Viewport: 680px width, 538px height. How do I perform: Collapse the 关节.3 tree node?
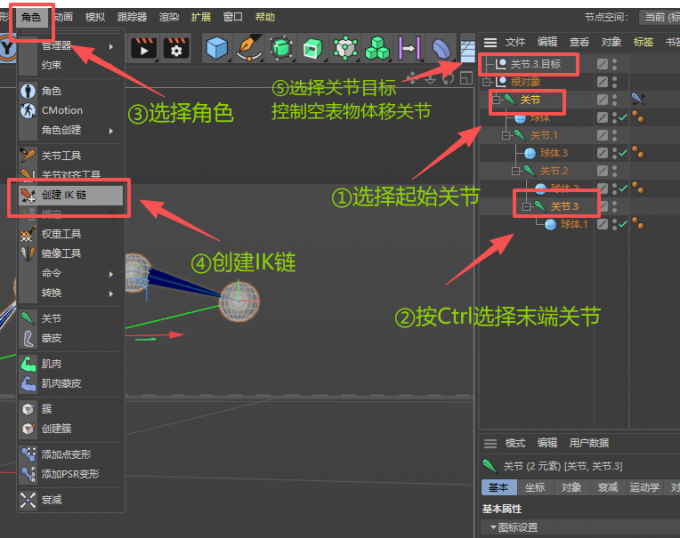pos(526,206)
